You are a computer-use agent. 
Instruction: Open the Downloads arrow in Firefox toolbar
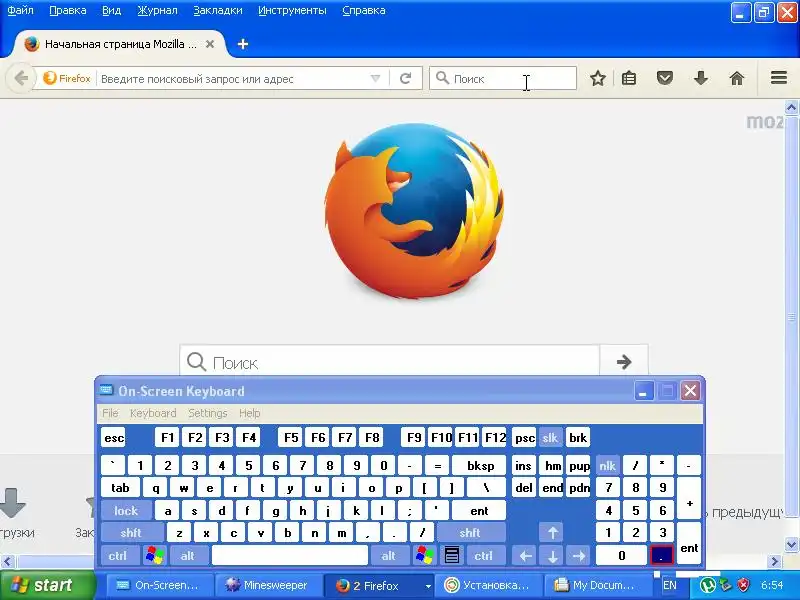701,79
